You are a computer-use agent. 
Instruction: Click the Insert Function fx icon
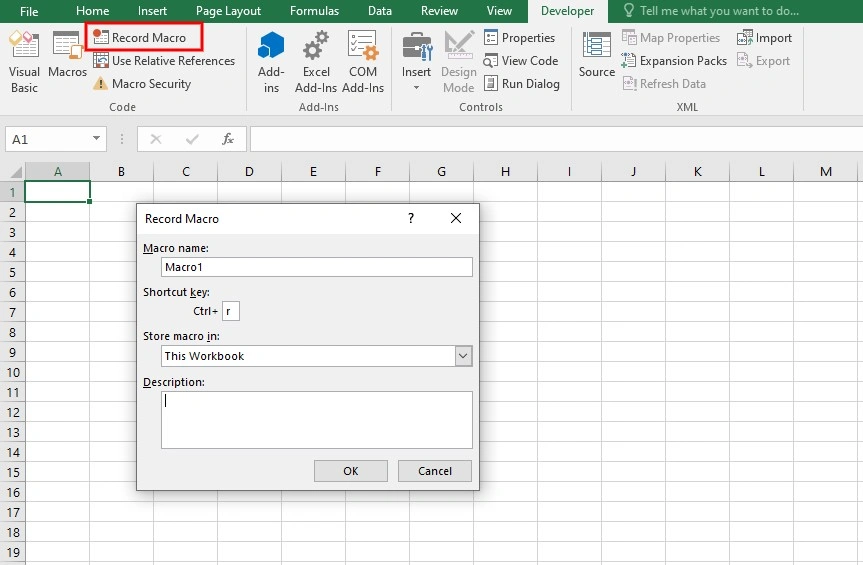[x=228, y=139]
